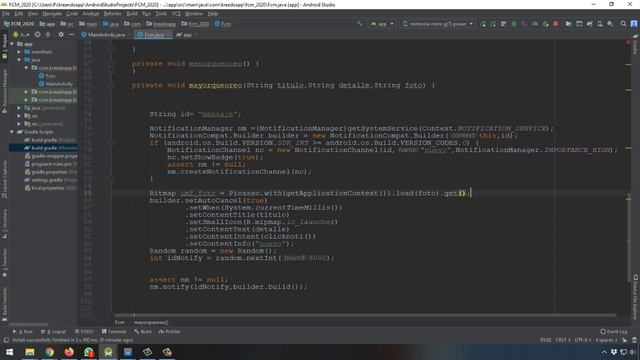The height and width of the screenshot is (360, 640).
Task: Open the VCS menu
Action: (x=176, y=14)
